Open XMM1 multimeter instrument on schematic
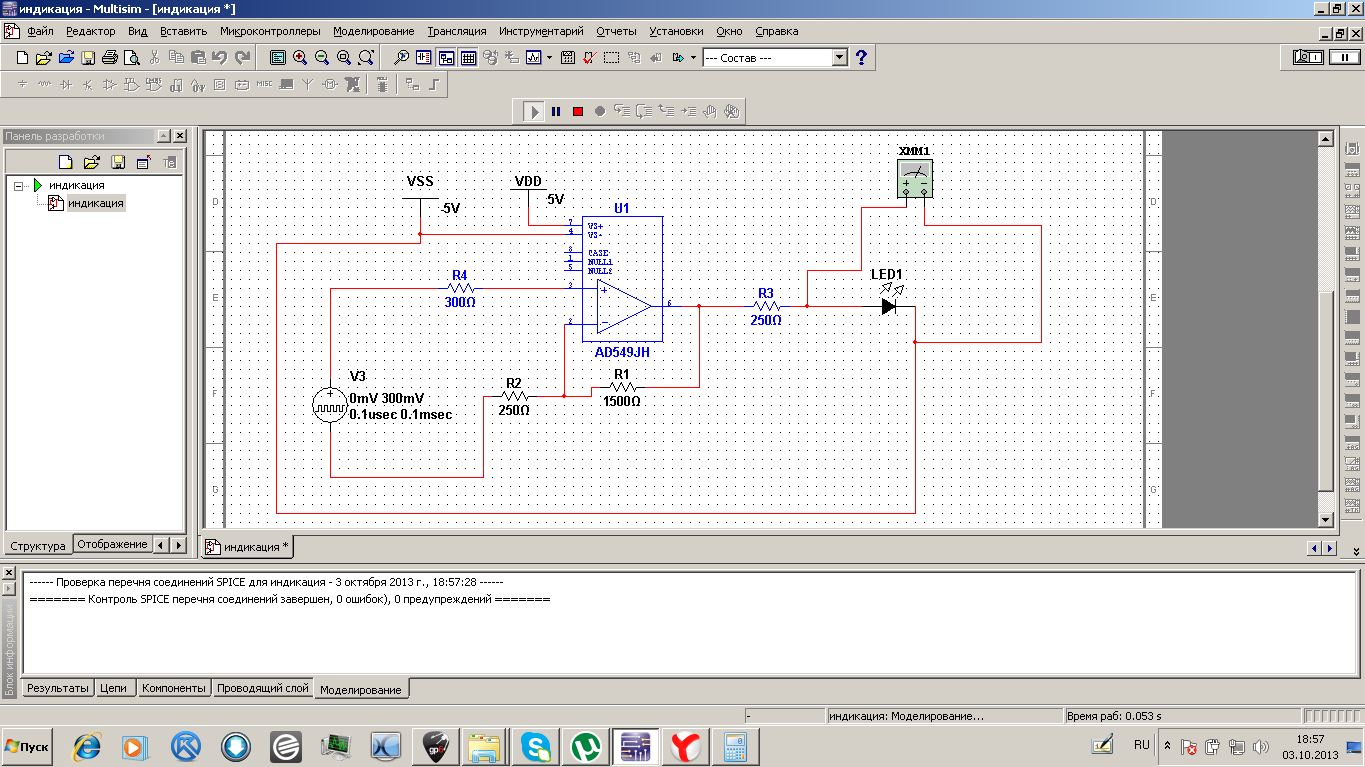The width and height of the screenshot is (1365, 767). coord(914,178)
